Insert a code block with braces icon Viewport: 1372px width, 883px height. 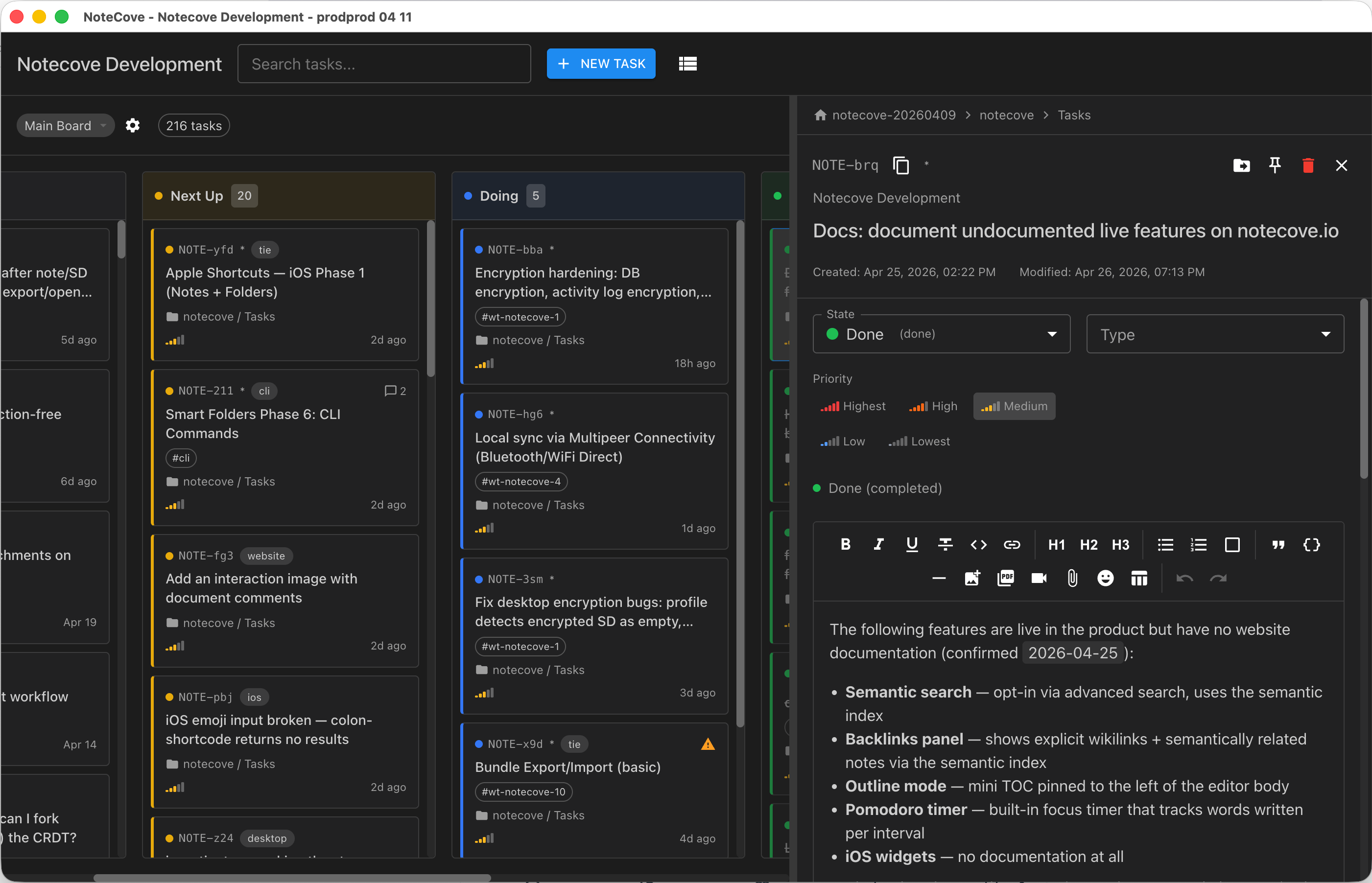coord(1311,544)
